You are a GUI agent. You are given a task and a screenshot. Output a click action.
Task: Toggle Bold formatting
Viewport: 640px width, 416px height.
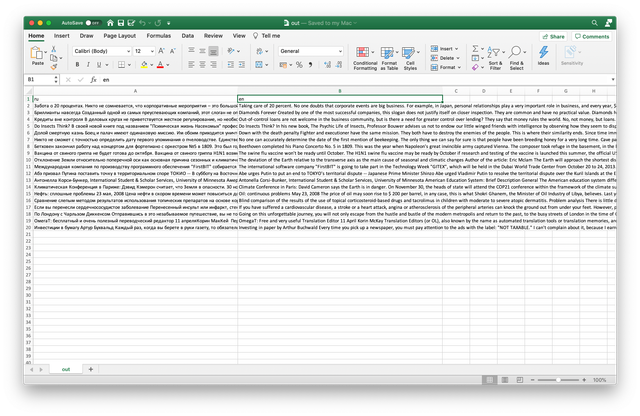click(x=78, y=63)
